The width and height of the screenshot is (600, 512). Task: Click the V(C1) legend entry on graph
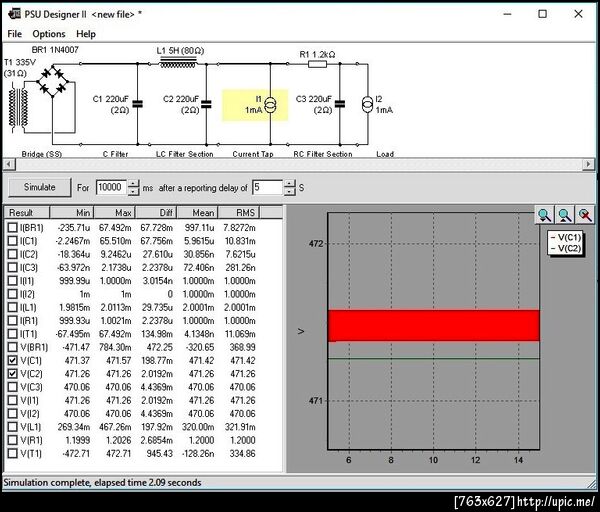[x=566, y=237]
